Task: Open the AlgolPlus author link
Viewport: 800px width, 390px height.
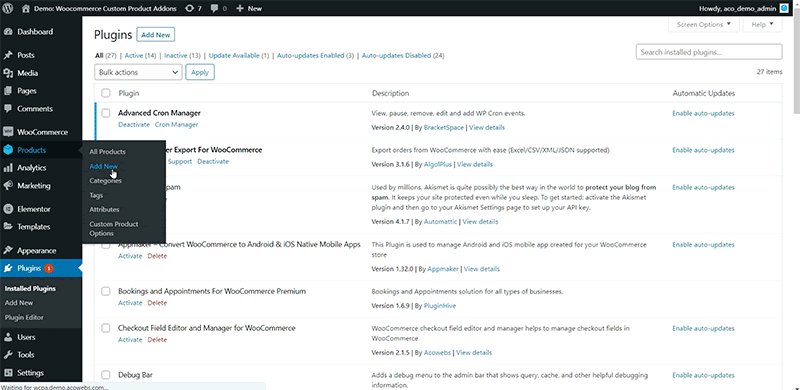Action: (x=438, y=164)
